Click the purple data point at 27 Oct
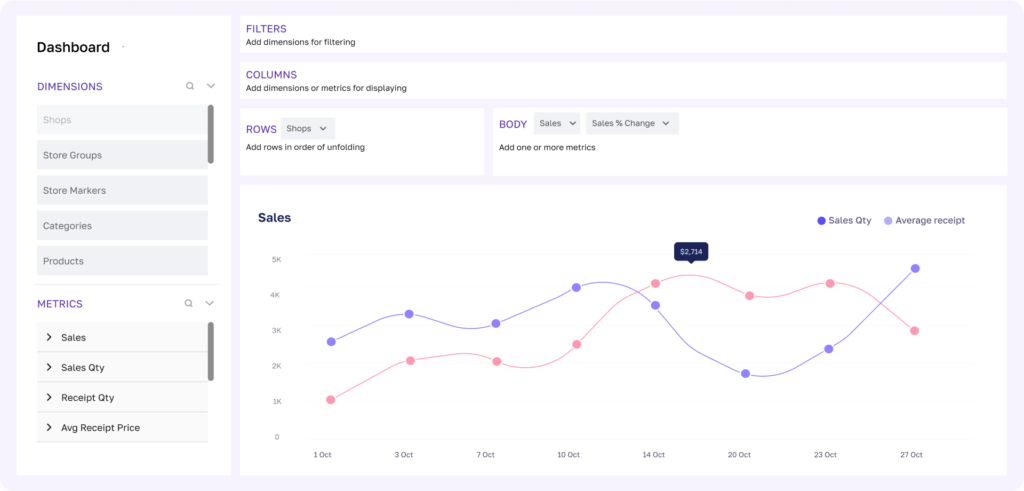Viewport: 1024px width, 491px height. click(915, 268)
